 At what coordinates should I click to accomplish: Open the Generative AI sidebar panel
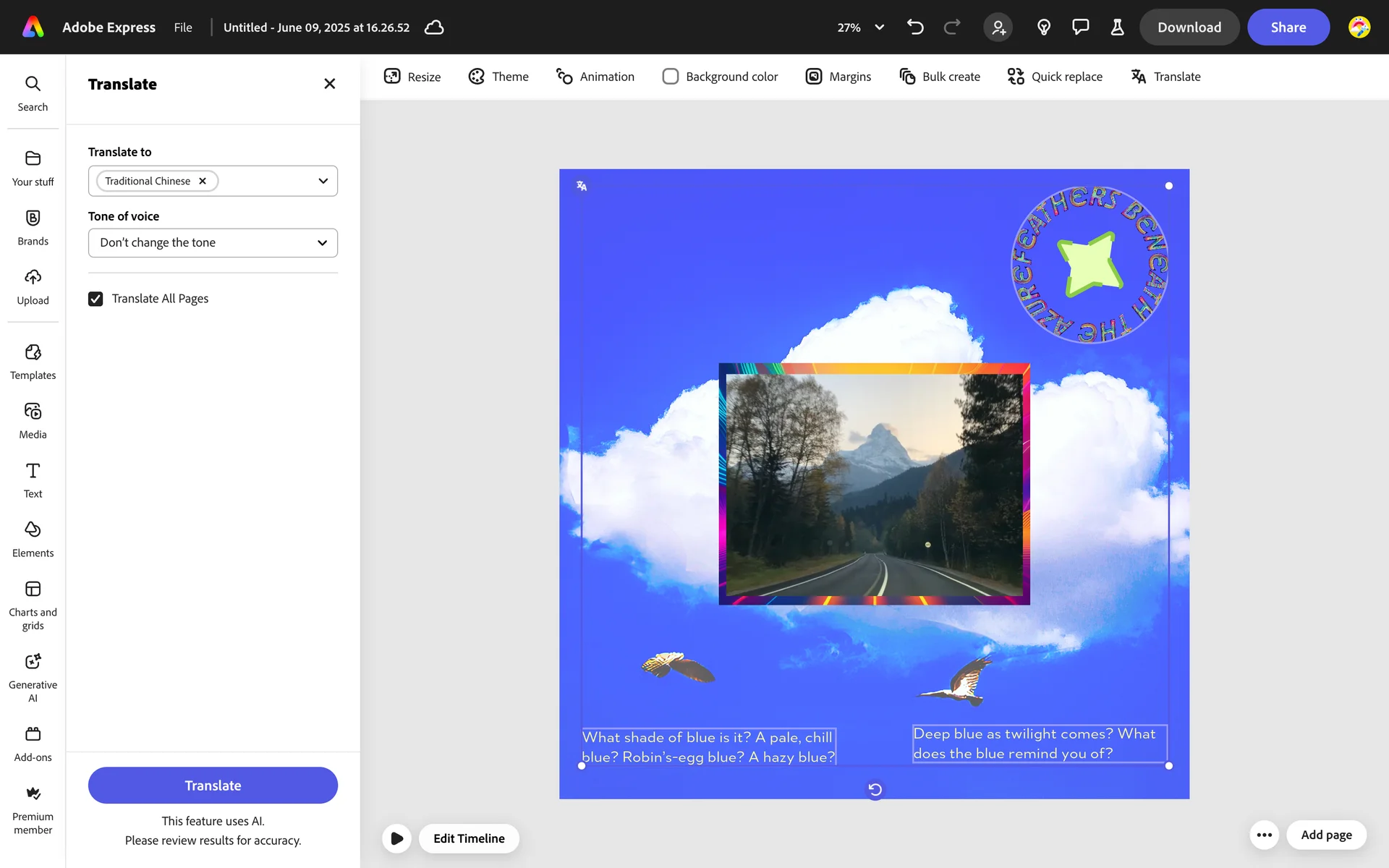tap(33, 676)
